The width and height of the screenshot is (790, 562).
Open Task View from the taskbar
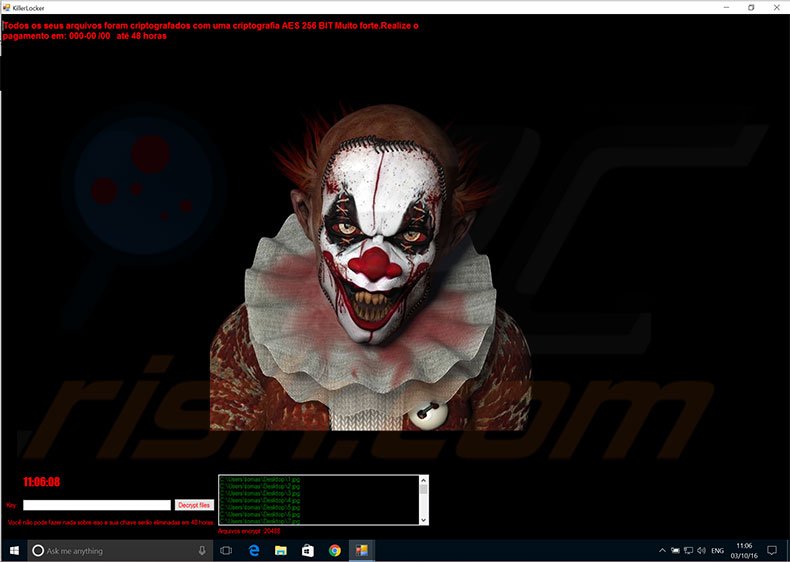click(x=226, y=551)
